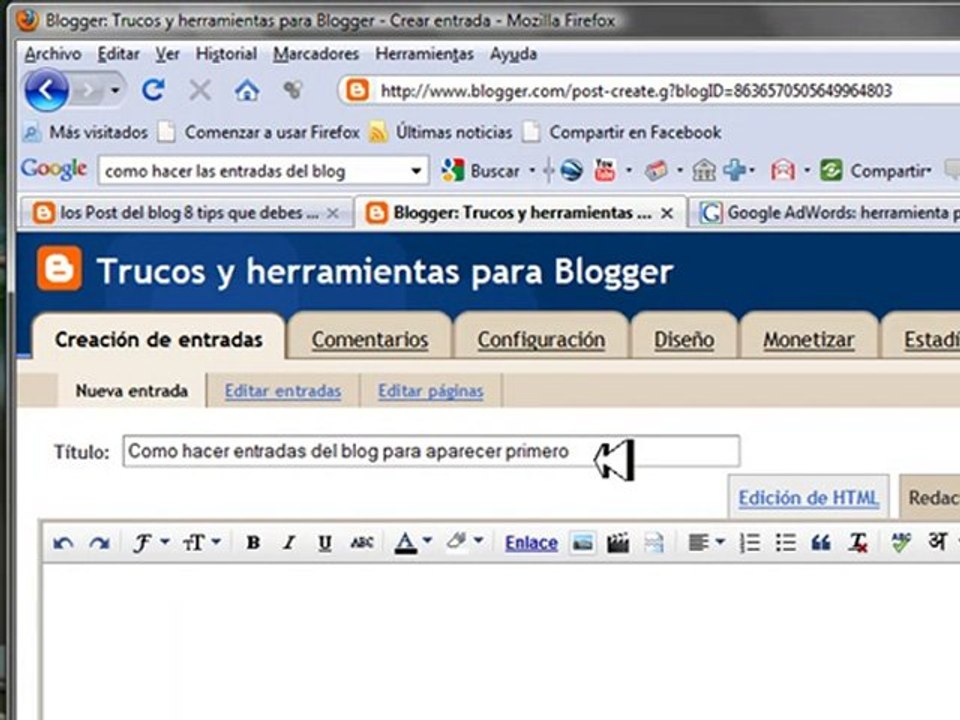Insert image using the picture icon
960x720 pixels.
(582, 542)
